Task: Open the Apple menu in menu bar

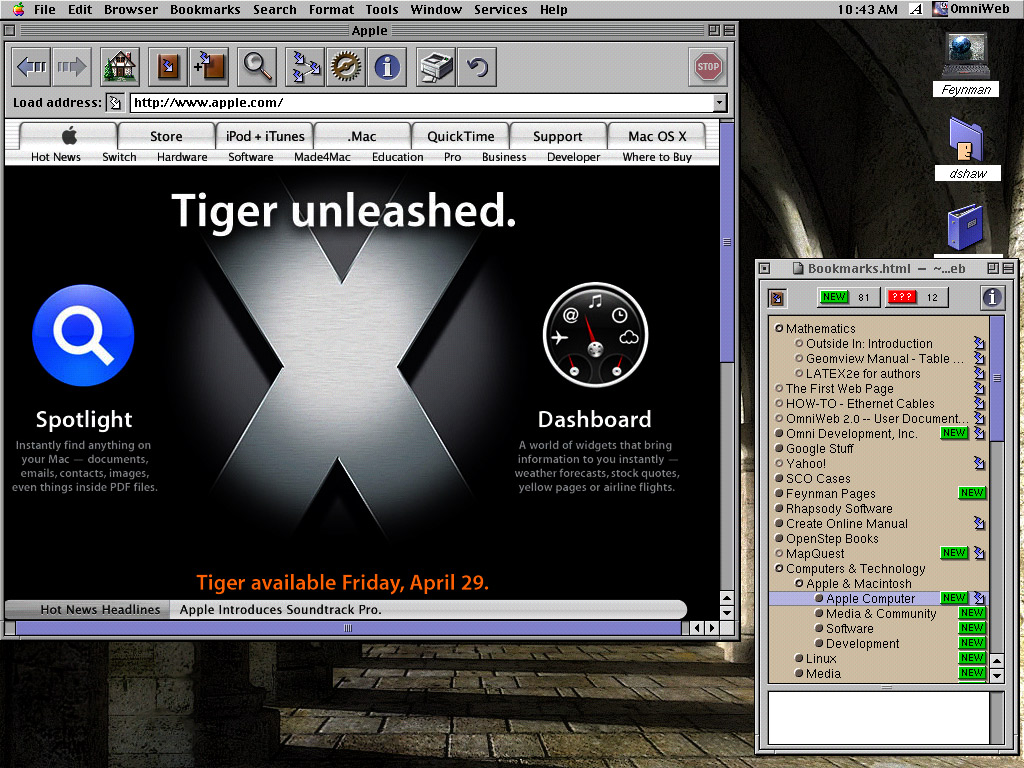Action: point(18,9)
